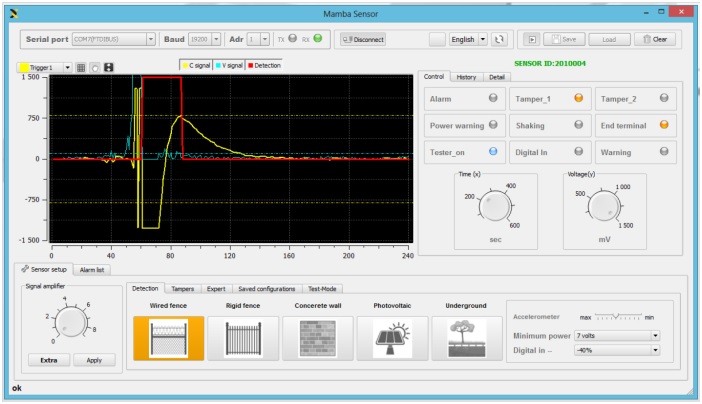Select the Rigid fence detection profile
702x404 pixels.
243,338
